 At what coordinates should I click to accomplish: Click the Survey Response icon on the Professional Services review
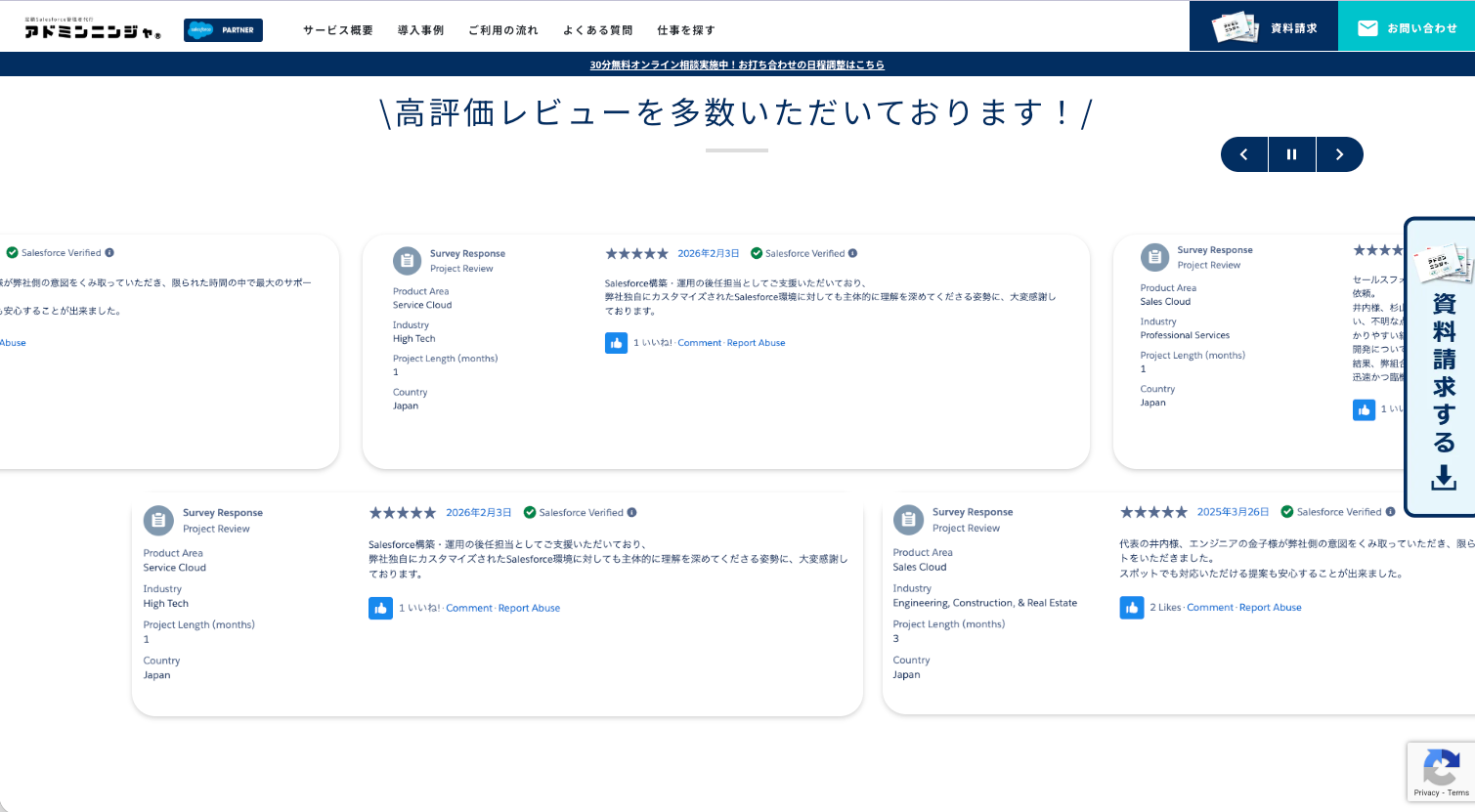pyautogui.click(x=1154, y=257)
